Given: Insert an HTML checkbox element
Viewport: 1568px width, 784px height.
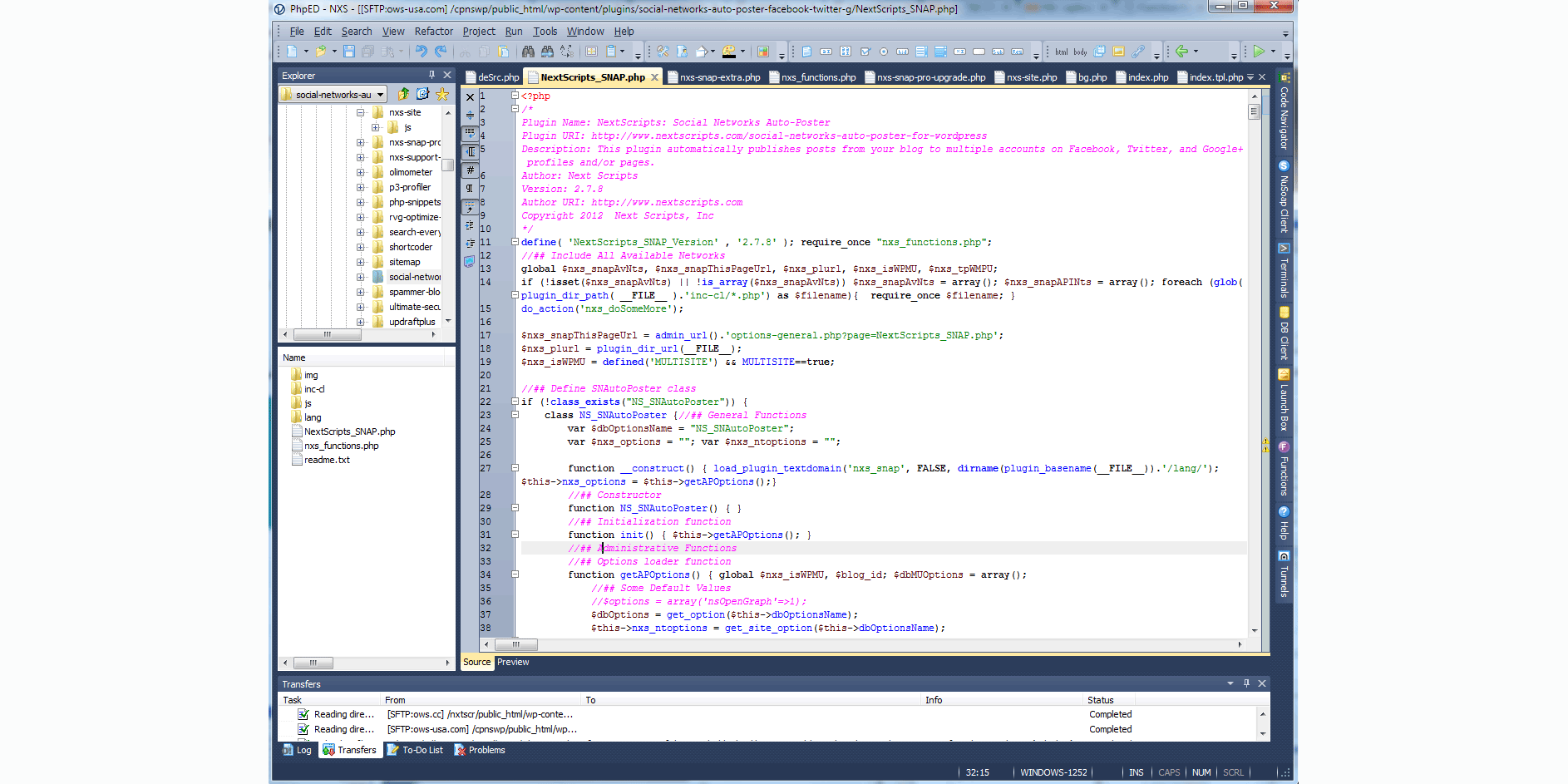Looking at the screenshot, I should pyautogui.click(x=865, y=52).
